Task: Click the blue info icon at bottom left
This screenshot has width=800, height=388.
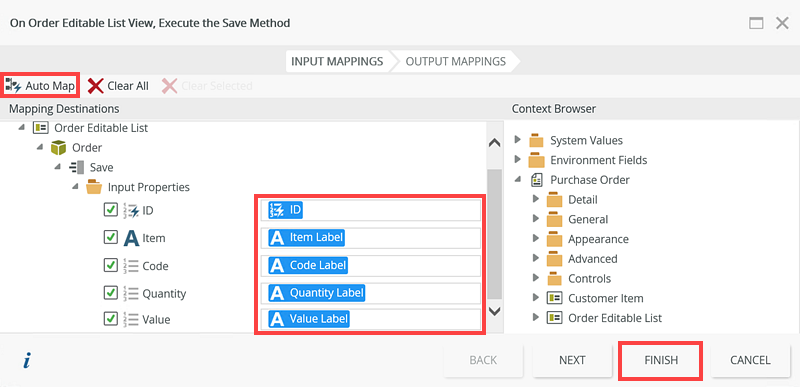Action: 27,361
